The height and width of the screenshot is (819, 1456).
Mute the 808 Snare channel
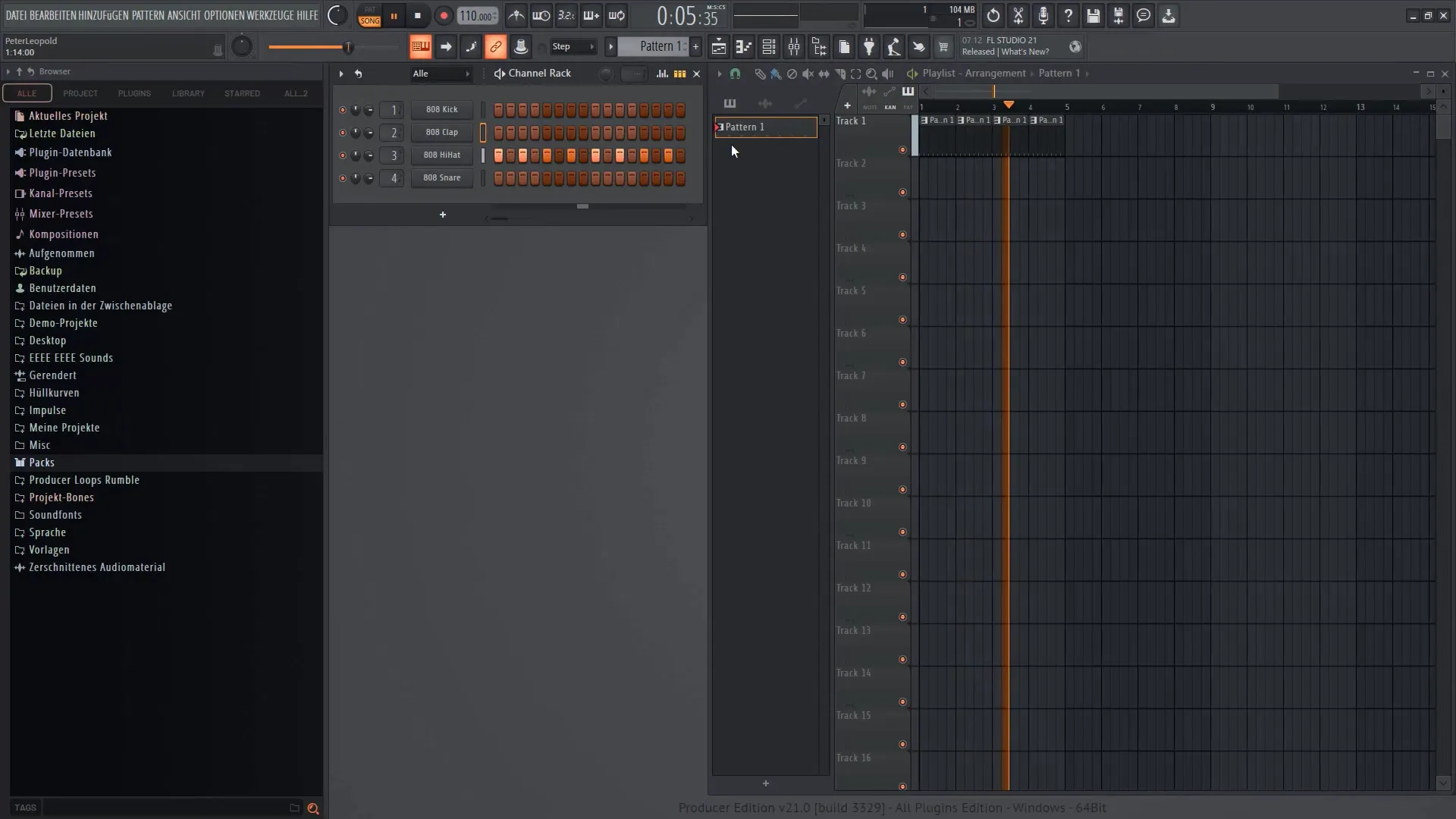pyautogui.click(x=342, y=178)
